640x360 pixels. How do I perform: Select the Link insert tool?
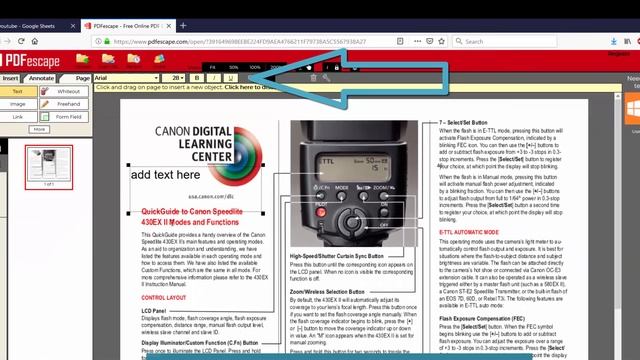point(18,117)
